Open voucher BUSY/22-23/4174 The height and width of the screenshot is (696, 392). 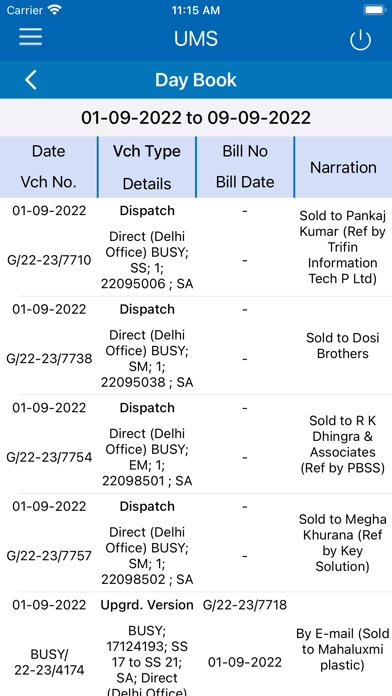(49, 662)
